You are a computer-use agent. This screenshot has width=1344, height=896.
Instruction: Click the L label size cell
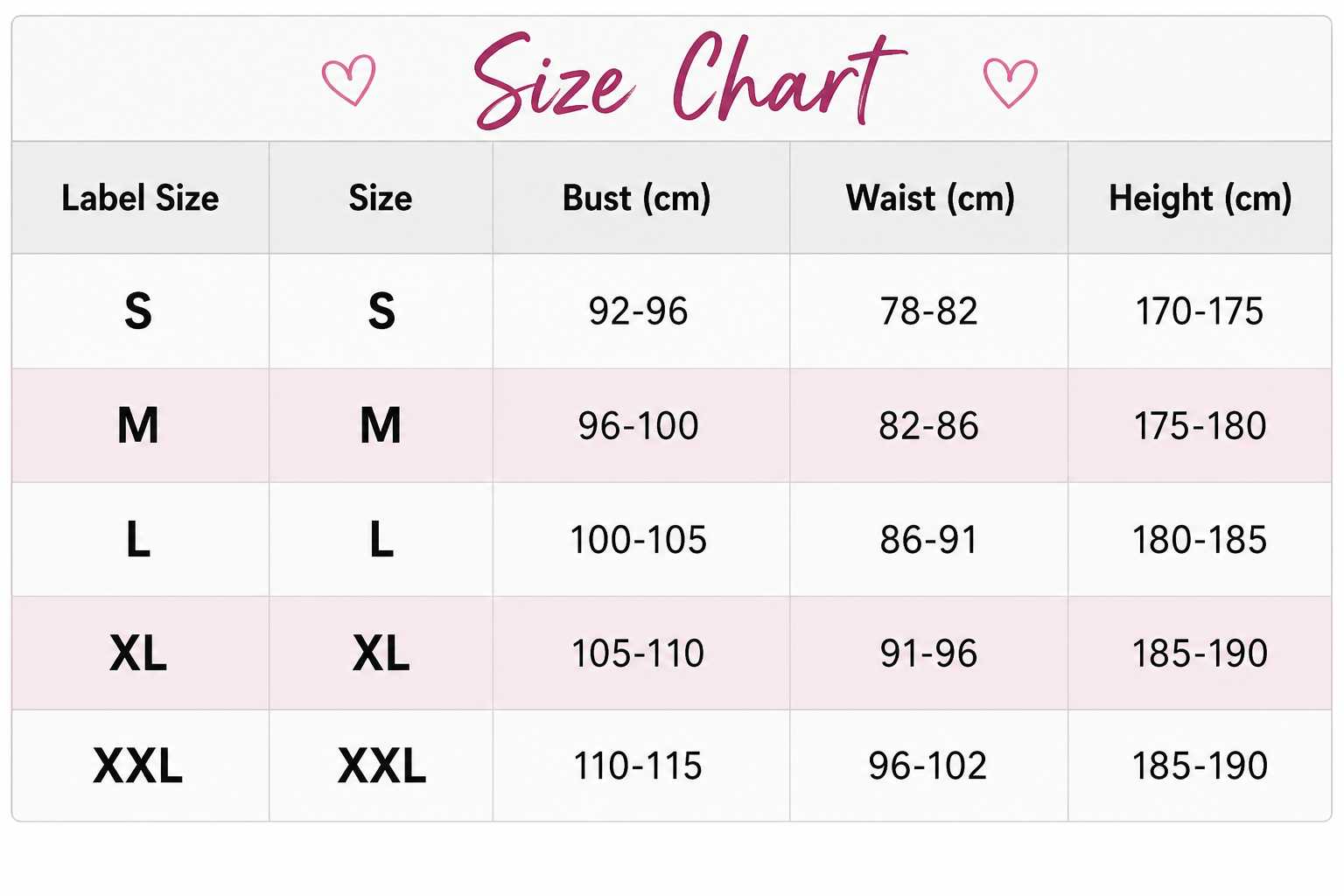point(138,540)
